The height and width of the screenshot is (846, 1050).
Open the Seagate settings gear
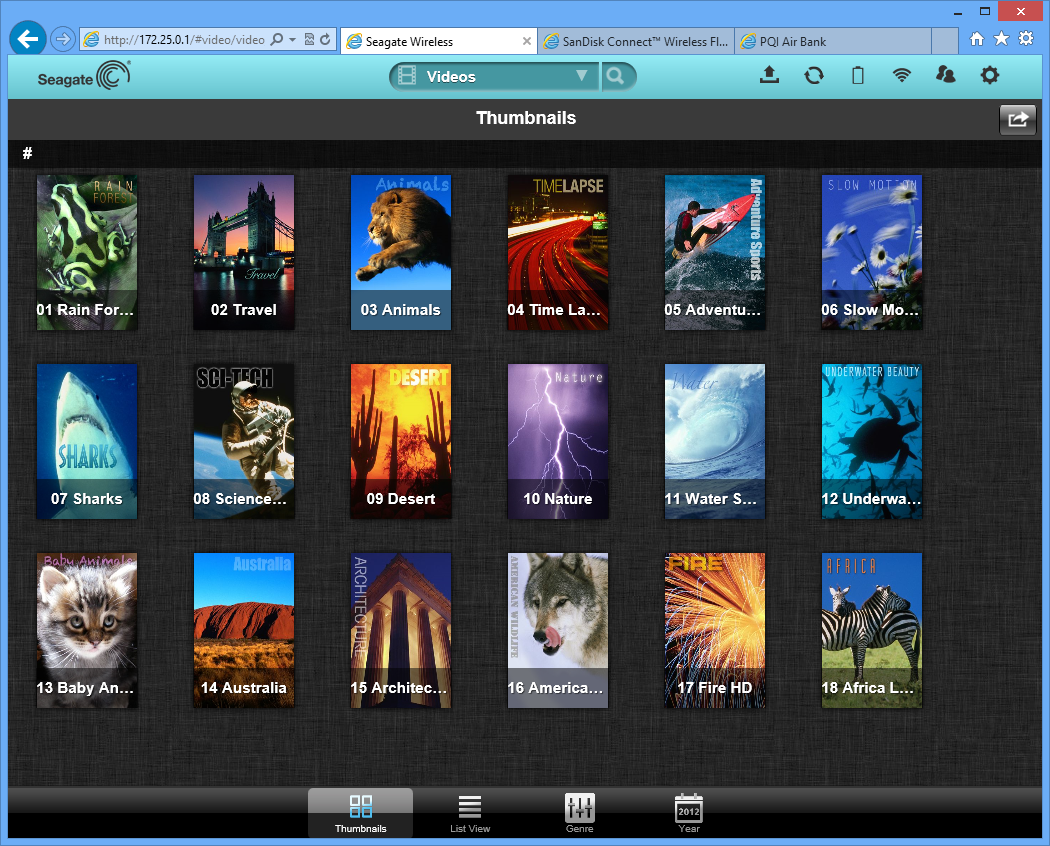(990, 75)
